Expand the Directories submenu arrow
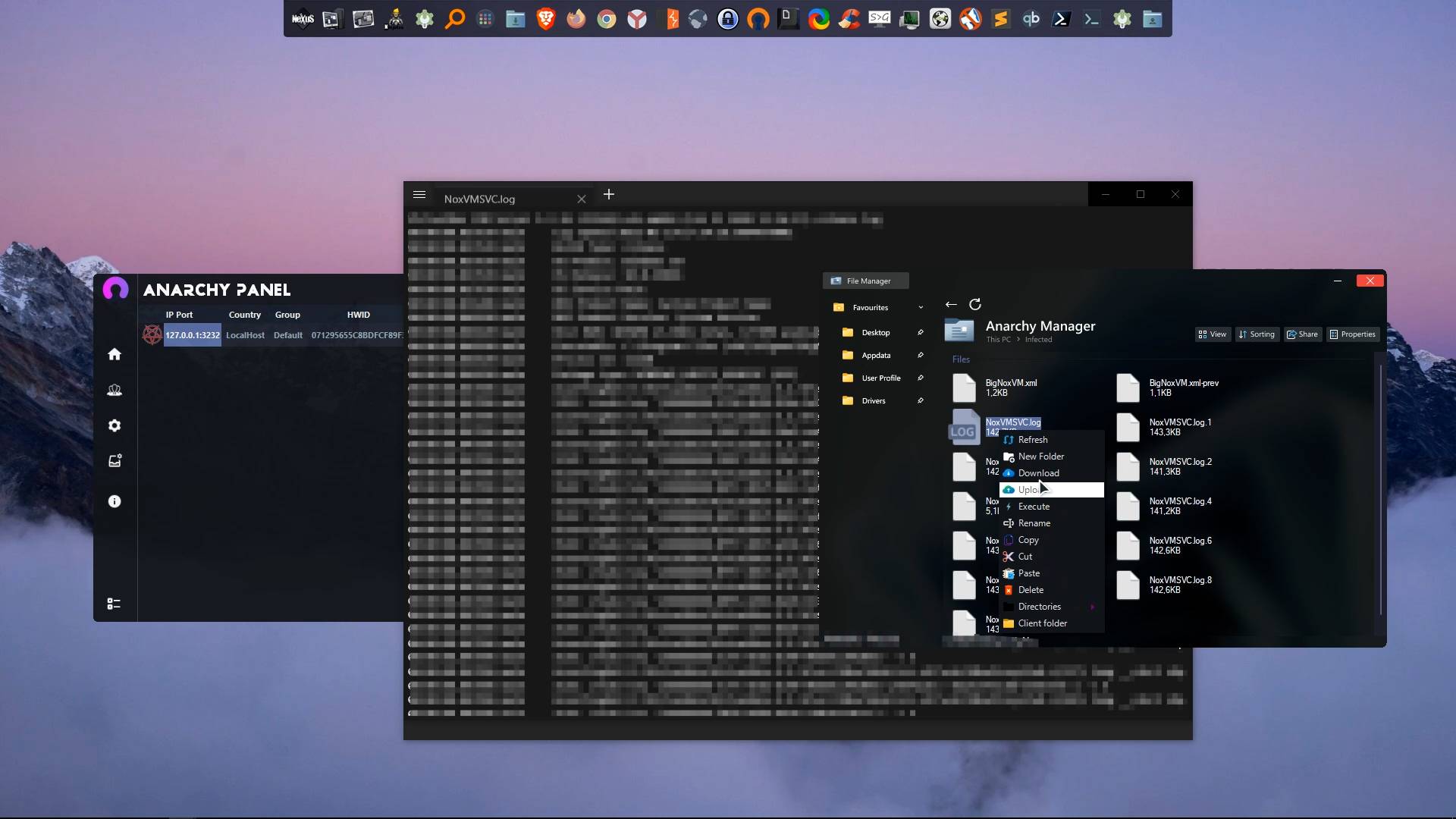This screenshot has height=819, width=1456. point(1092,607)
